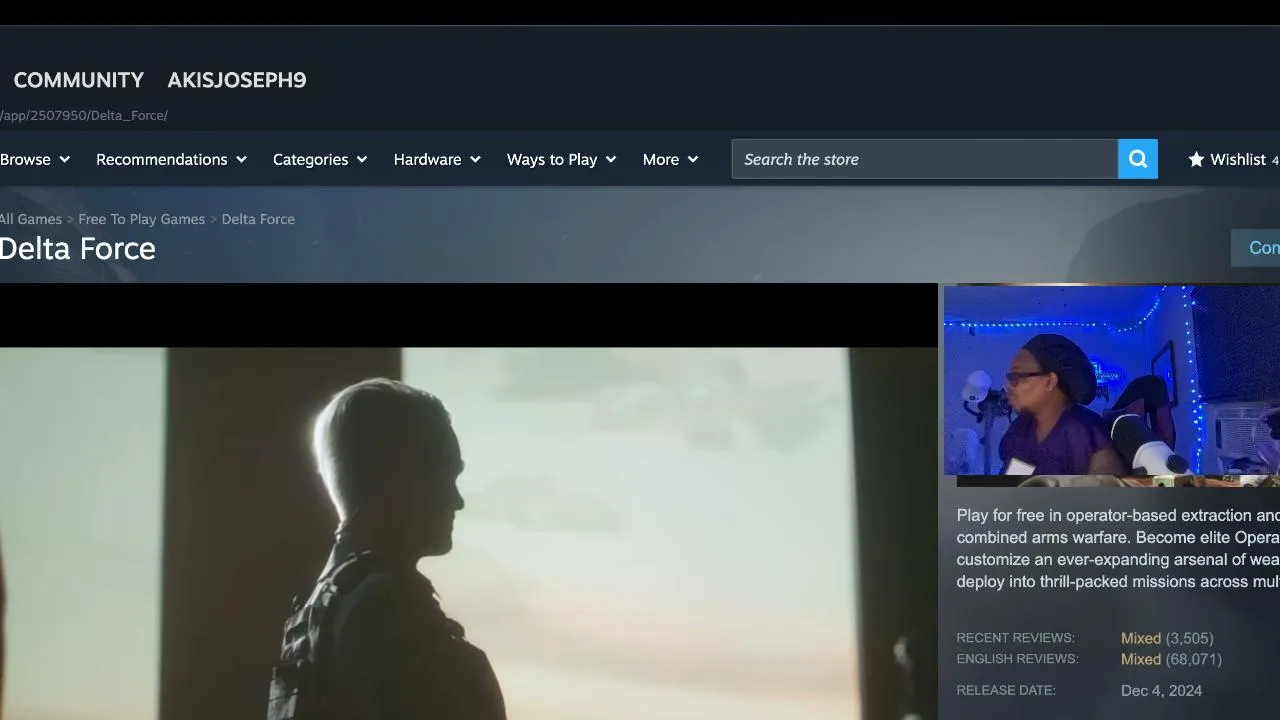
Task: Expand the Browse dropdown chevron
Action: pos(64,159)
